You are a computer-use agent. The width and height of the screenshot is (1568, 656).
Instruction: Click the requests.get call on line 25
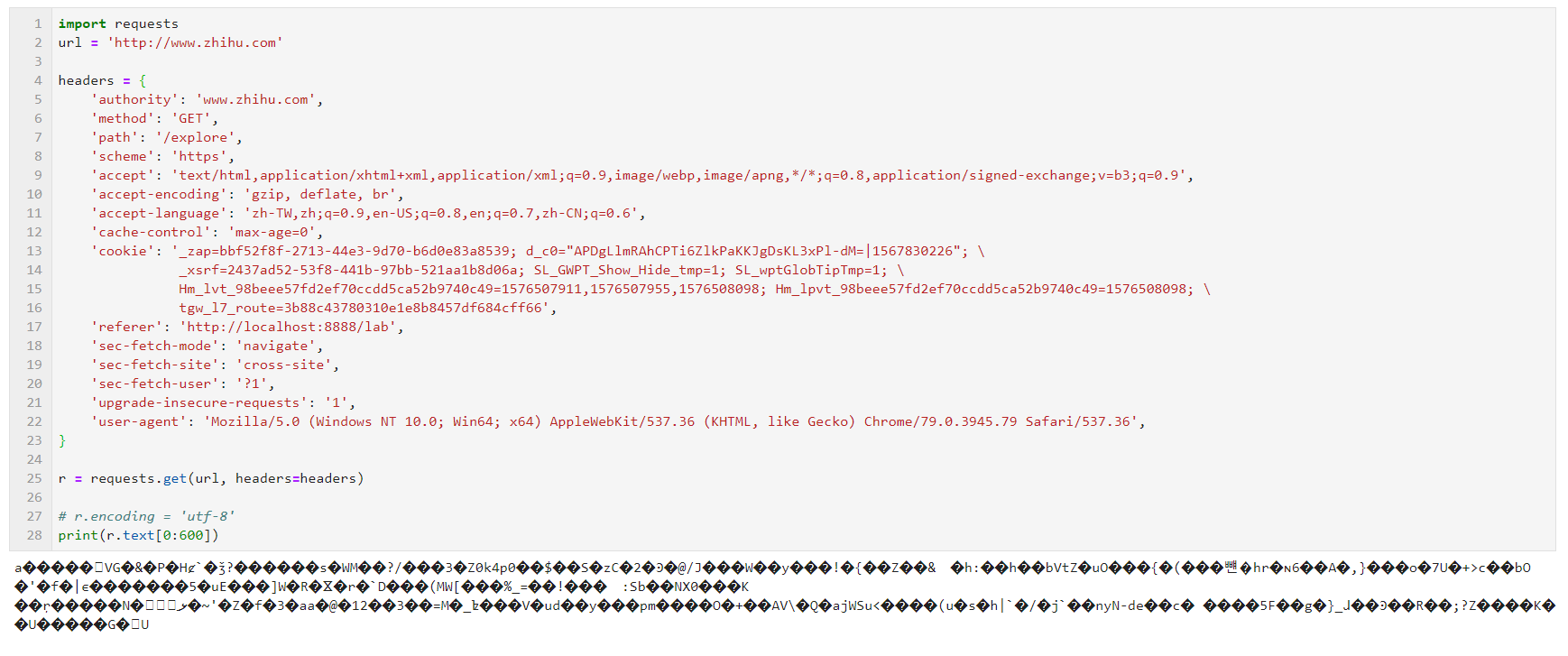(x=227, y=478)
